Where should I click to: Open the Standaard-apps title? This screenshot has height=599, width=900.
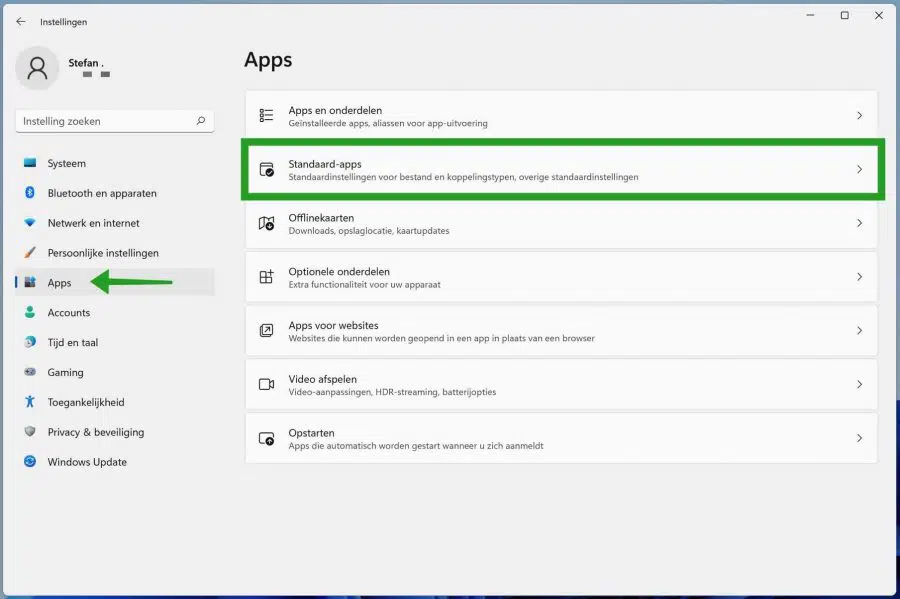[x=325, y=164]
